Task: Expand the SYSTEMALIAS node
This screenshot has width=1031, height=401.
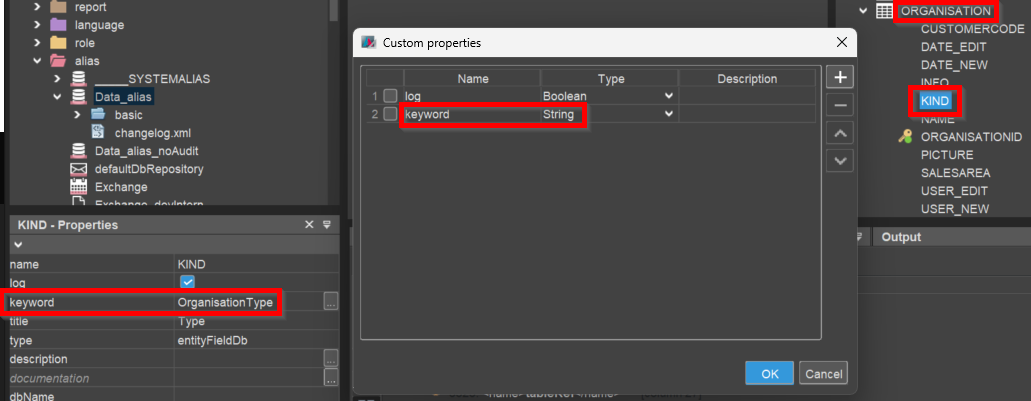Action: 57,79
